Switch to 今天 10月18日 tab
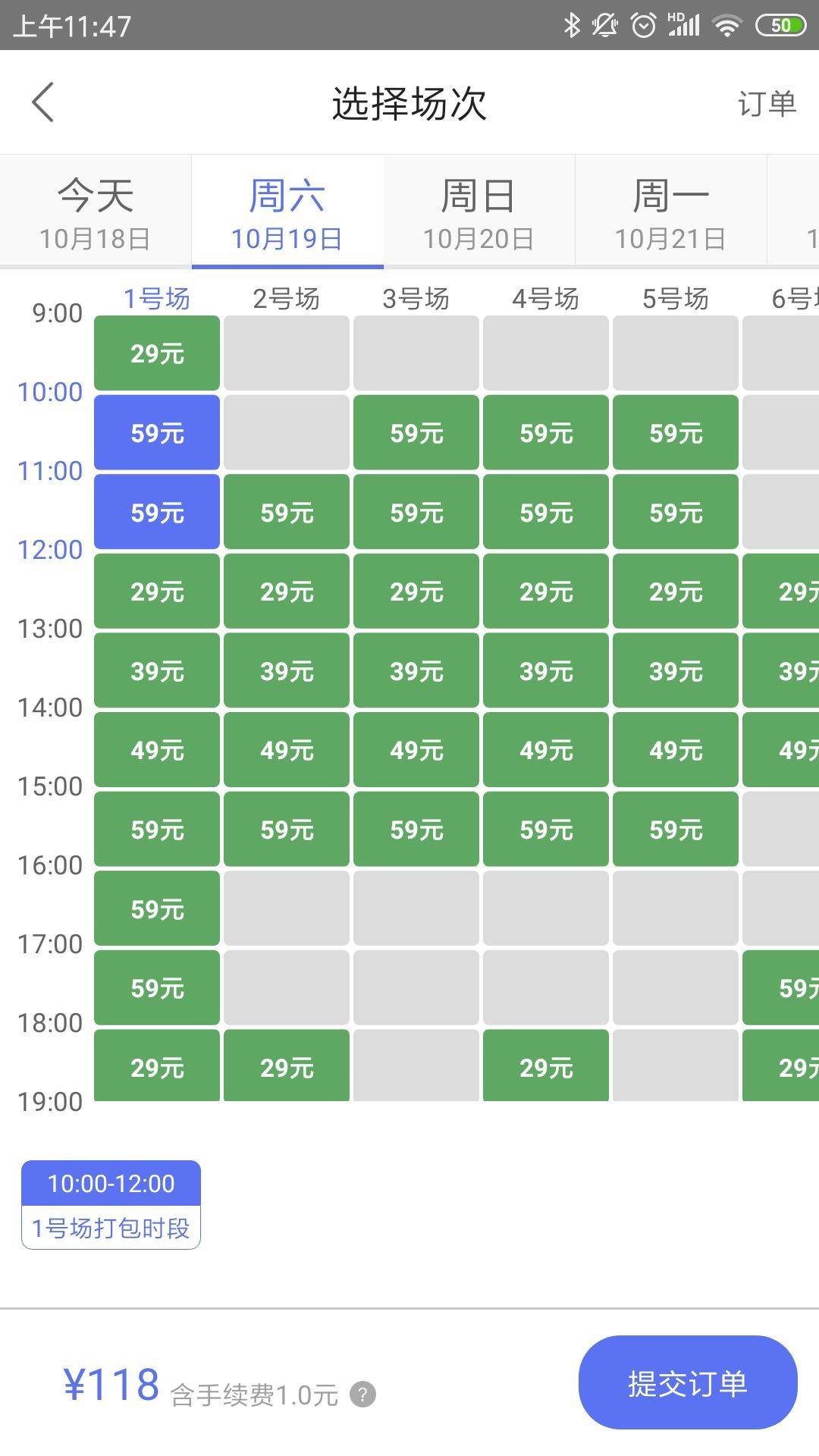Screen dimensions: 819x1456 pyautogui.click(x=96, y=212)
